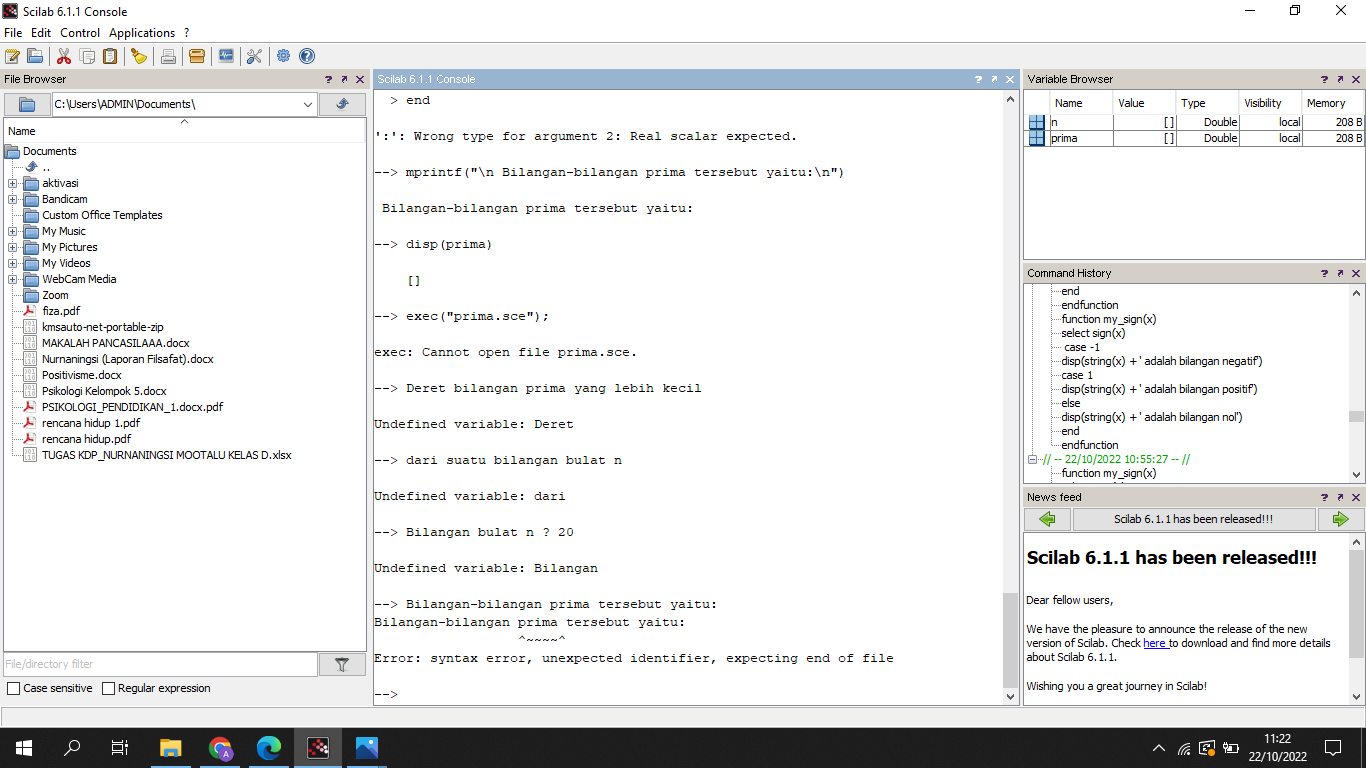Undock the File Browser panel

(344, 79)
